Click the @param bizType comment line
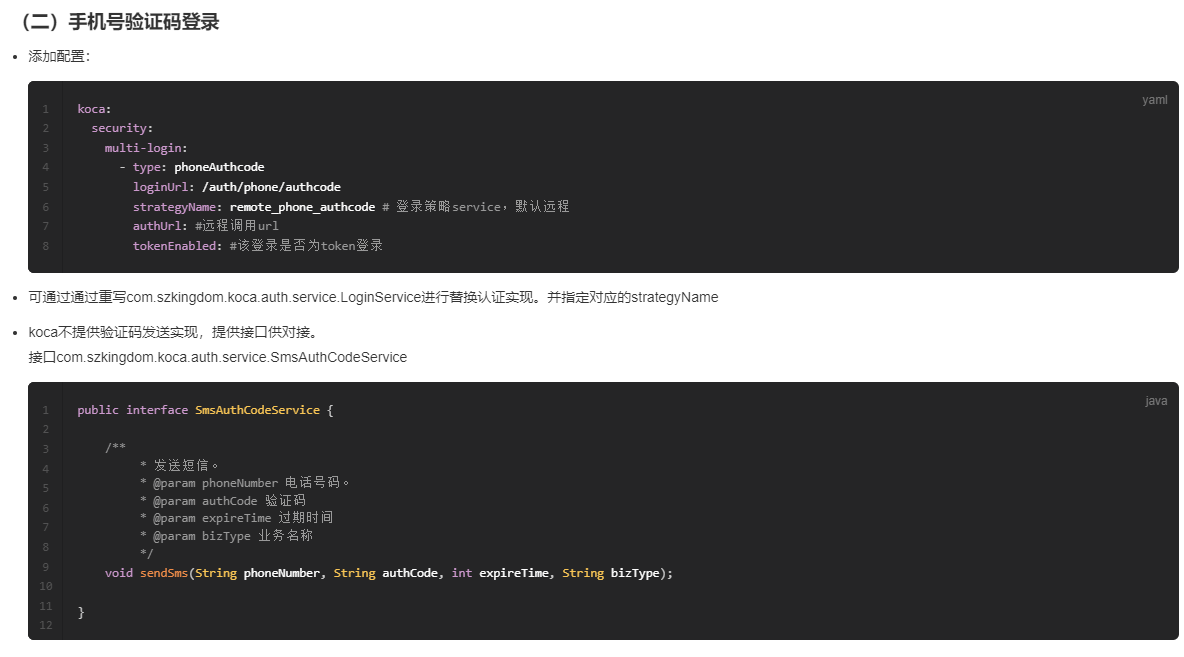The width and height of the screenshot is (1184, 657). (x=232, y=536)
